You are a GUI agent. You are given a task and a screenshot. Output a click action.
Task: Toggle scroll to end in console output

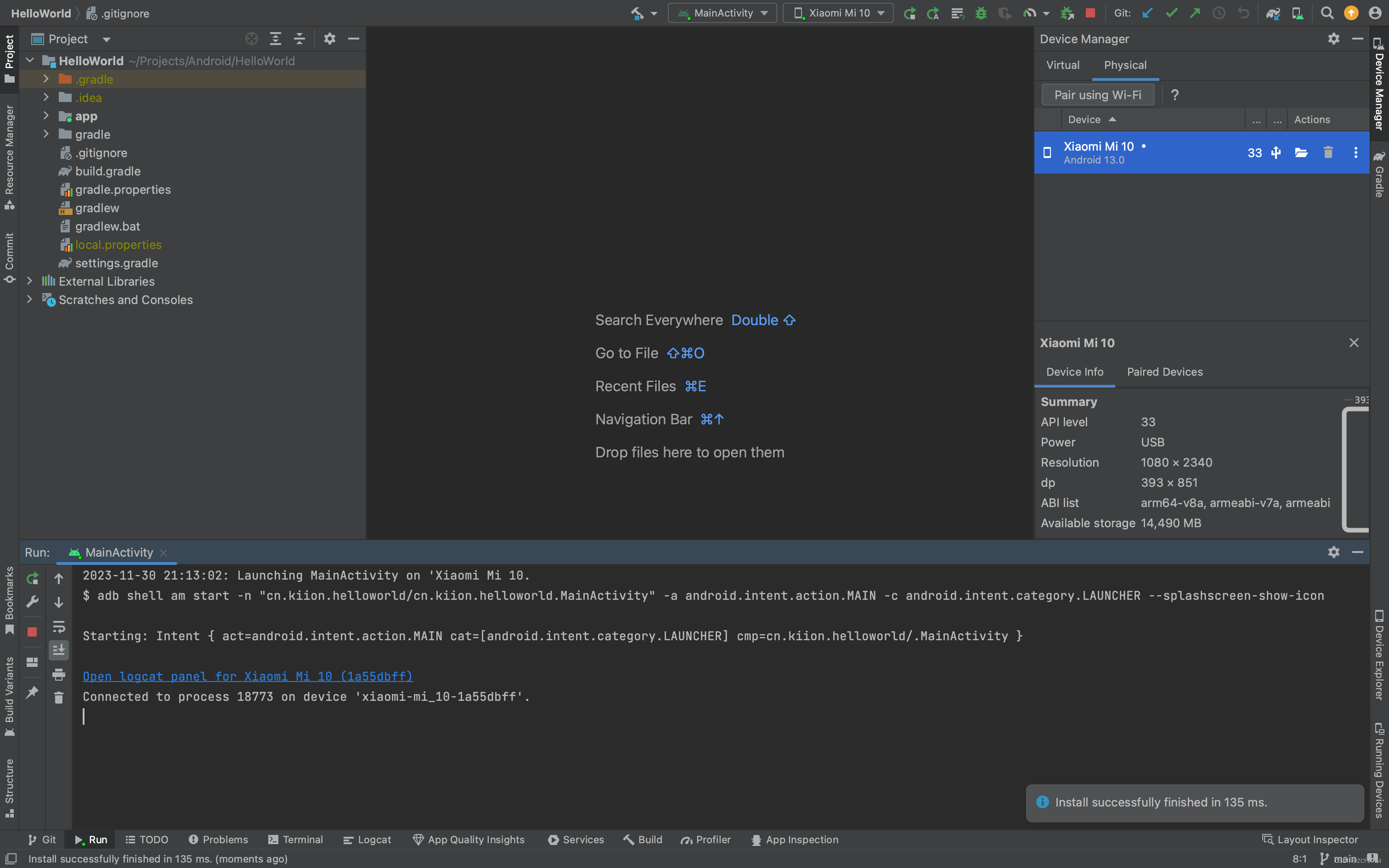pos(58,650)
